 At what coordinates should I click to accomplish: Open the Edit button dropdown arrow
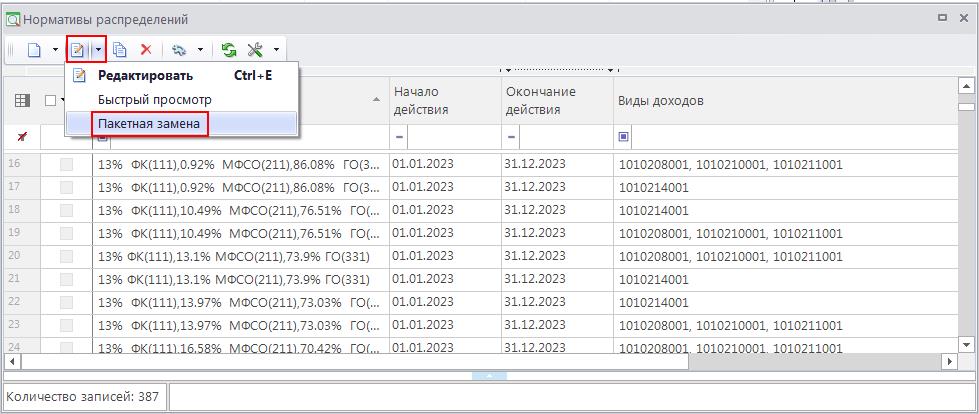tap(99, 50)
